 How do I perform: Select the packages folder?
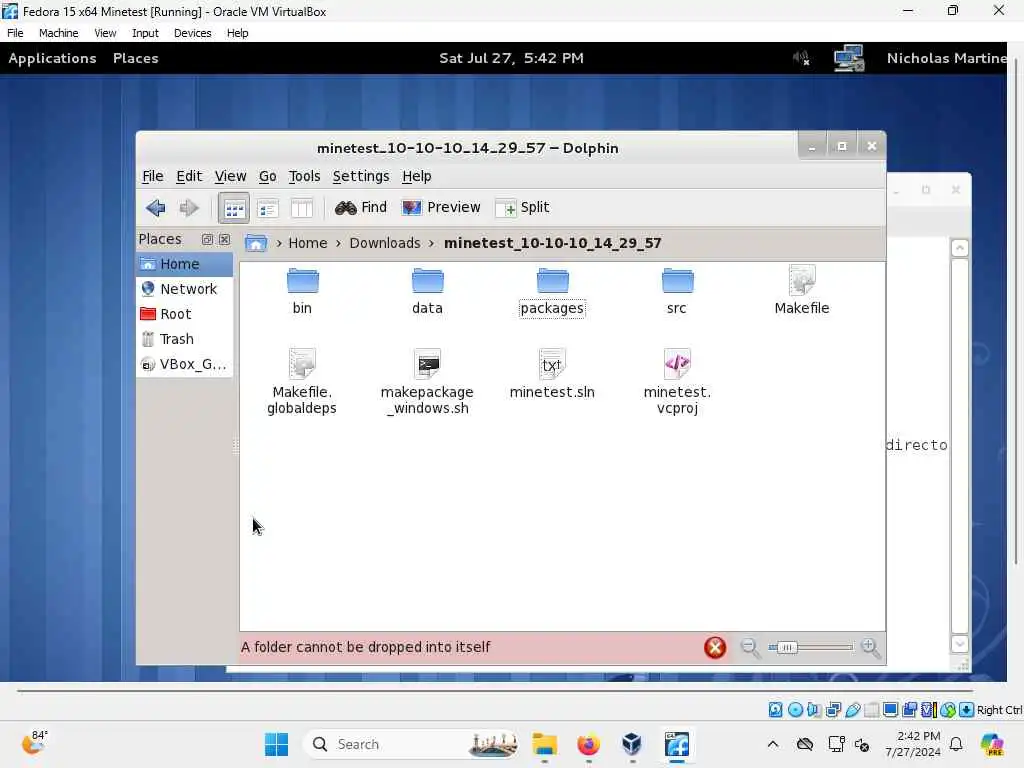(x=552, y=291)
